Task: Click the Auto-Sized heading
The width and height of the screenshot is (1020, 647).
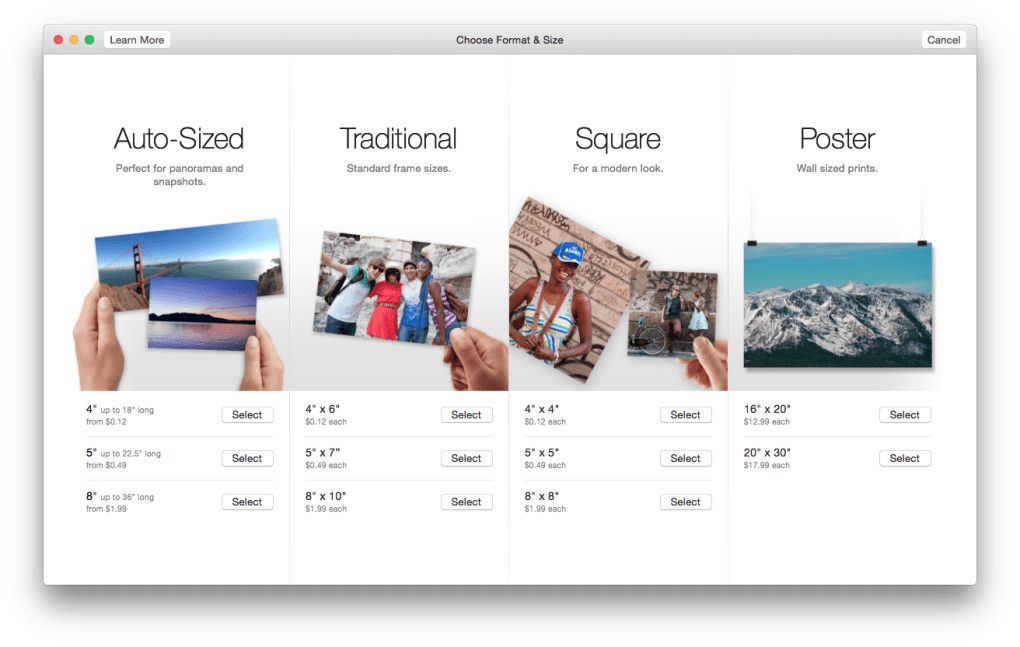Action: [179, 139]
